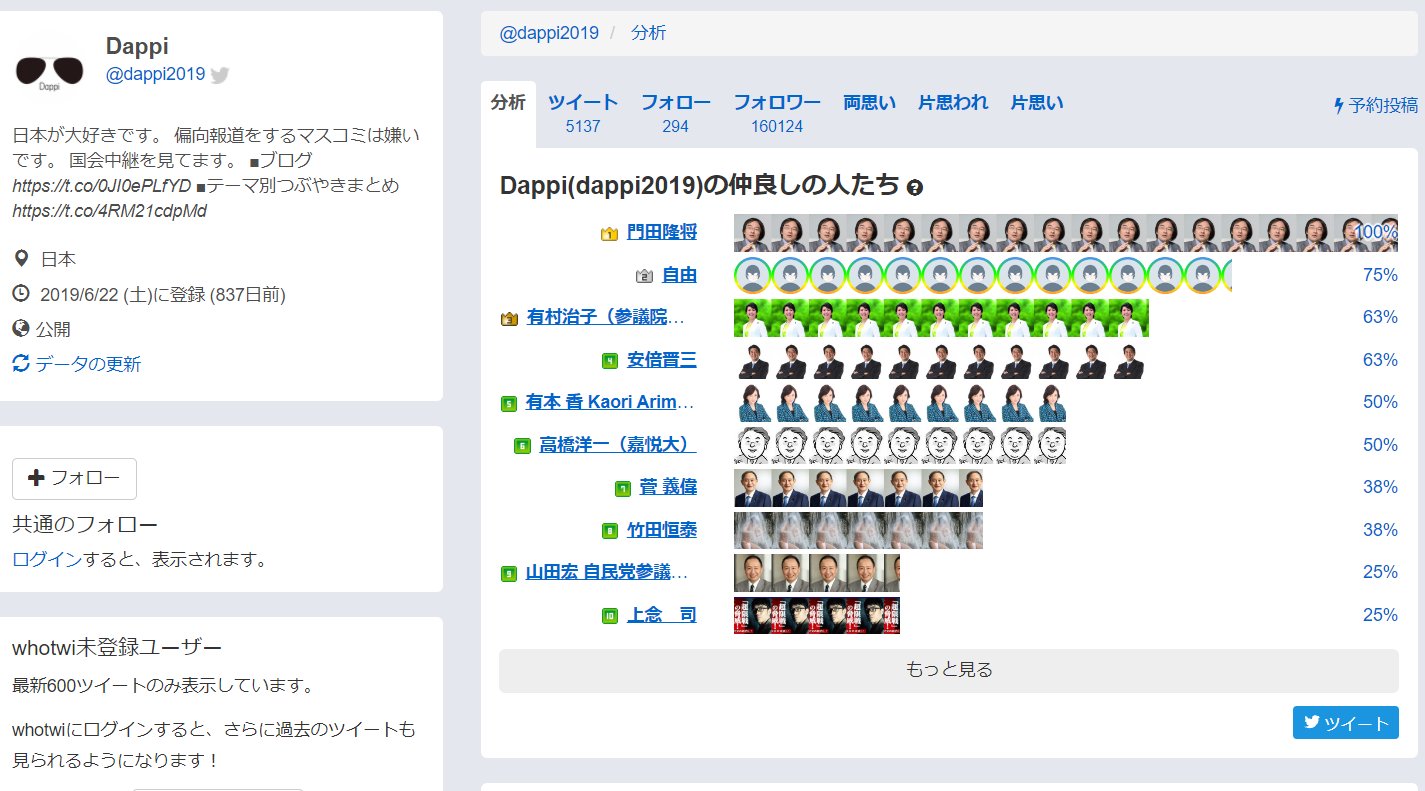Click the help question mark icon by heading
The height and width of the screenshot is (791, 1425).
[x=914, y=188]
